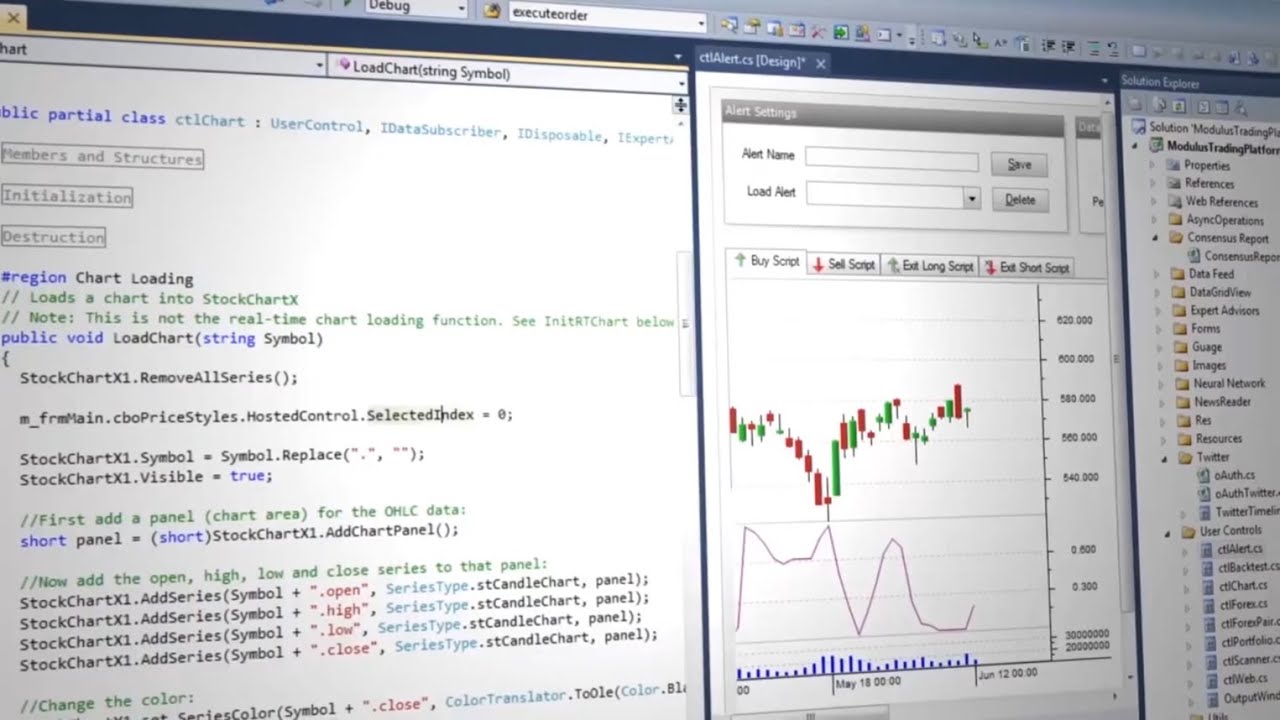Switch to the Exit Long Script tab
Image resolution: width=1280 pixels, height=720 pixels.
tap(929, 267)
